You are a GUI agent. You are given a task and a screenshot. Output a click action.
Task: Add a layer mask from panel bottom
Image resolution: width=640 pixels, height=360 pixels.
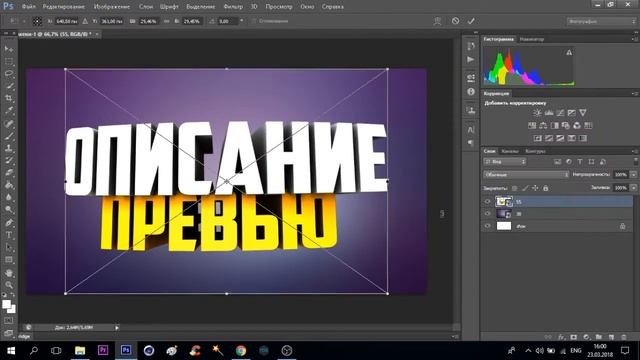pos(574,337)
